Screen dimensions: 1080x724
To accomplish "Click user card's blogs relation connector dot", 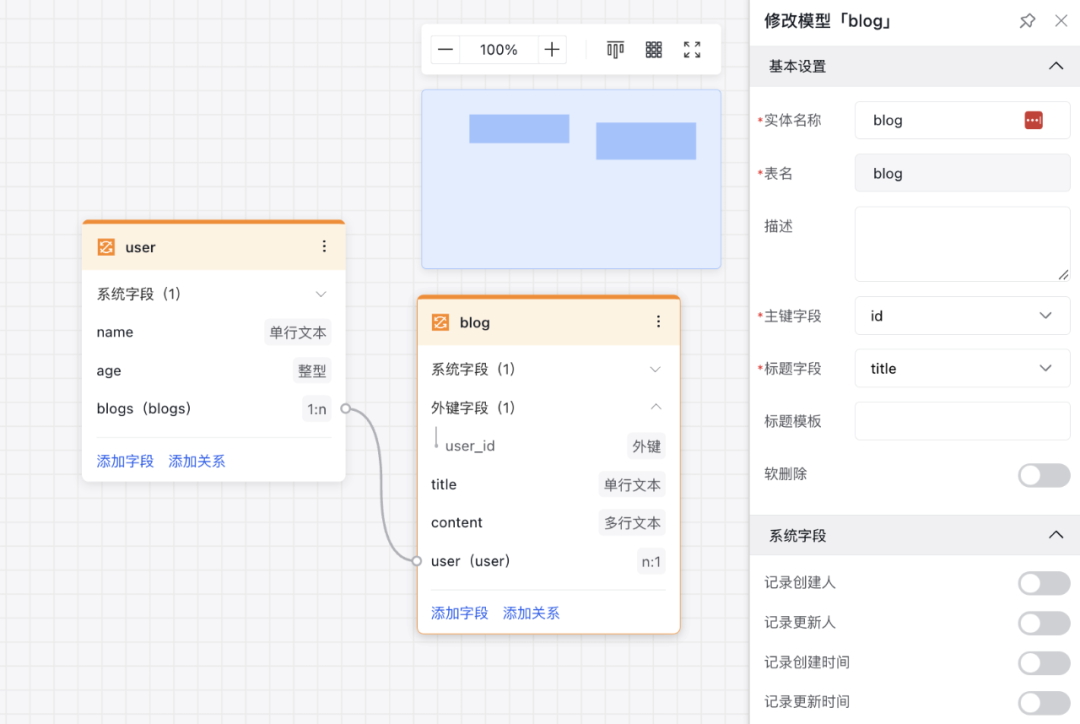I will point(346,408).
